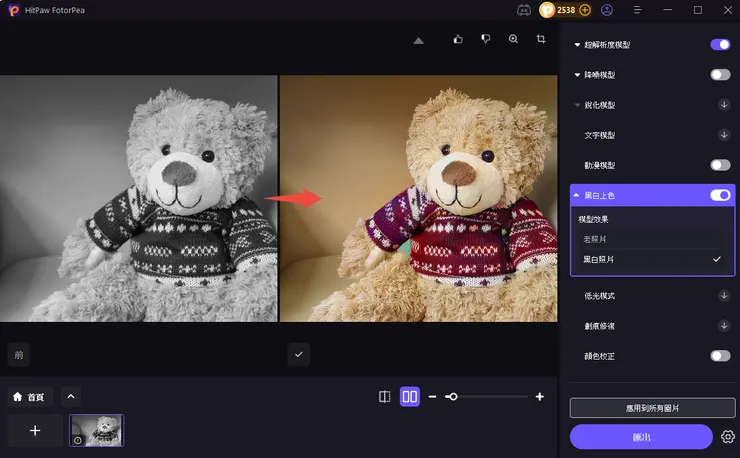
Task: Select the crop tool icon
Action: point(541,39)
